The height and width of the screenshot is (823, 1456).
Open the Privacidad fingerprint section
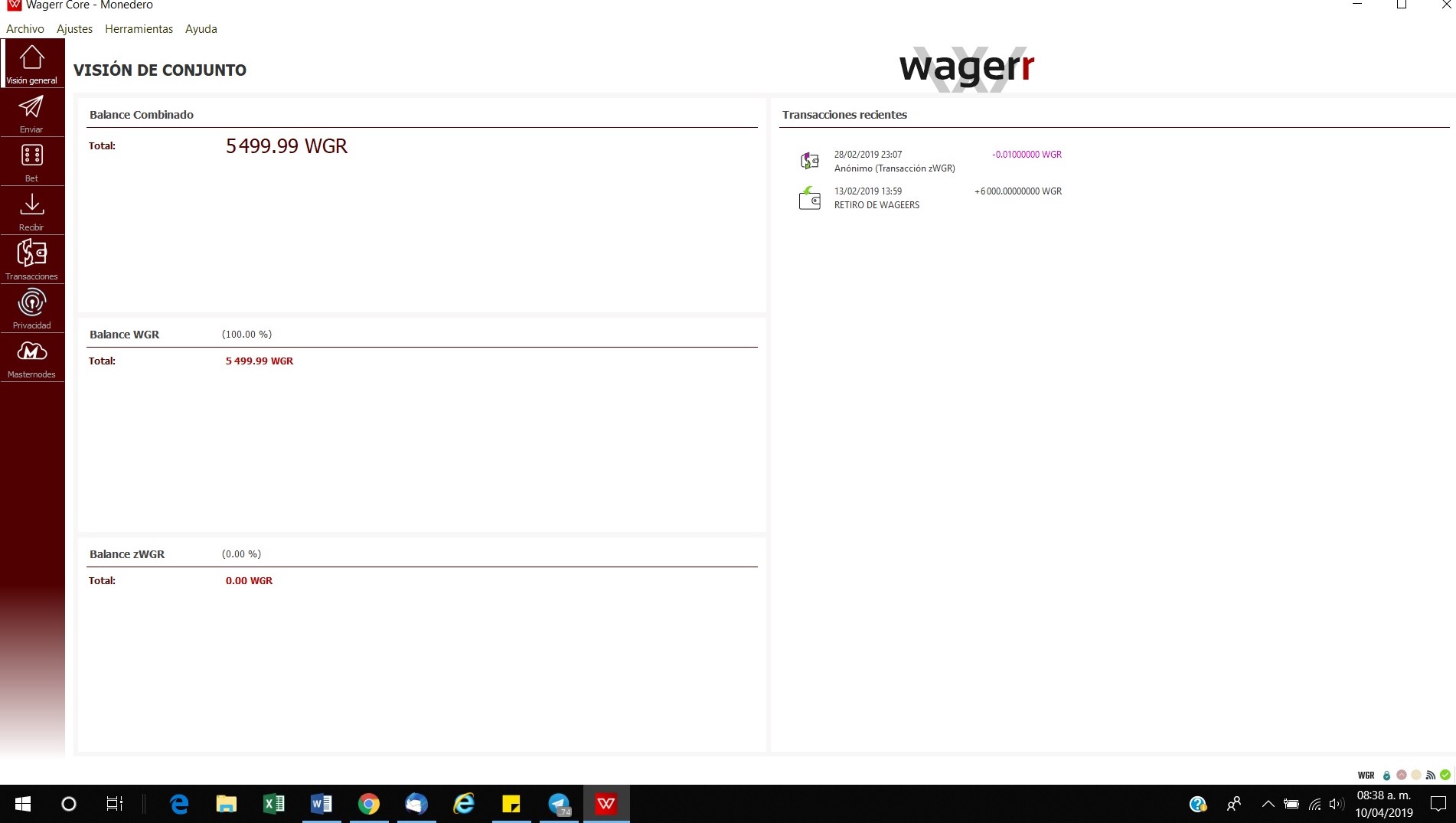pos(31,309)
